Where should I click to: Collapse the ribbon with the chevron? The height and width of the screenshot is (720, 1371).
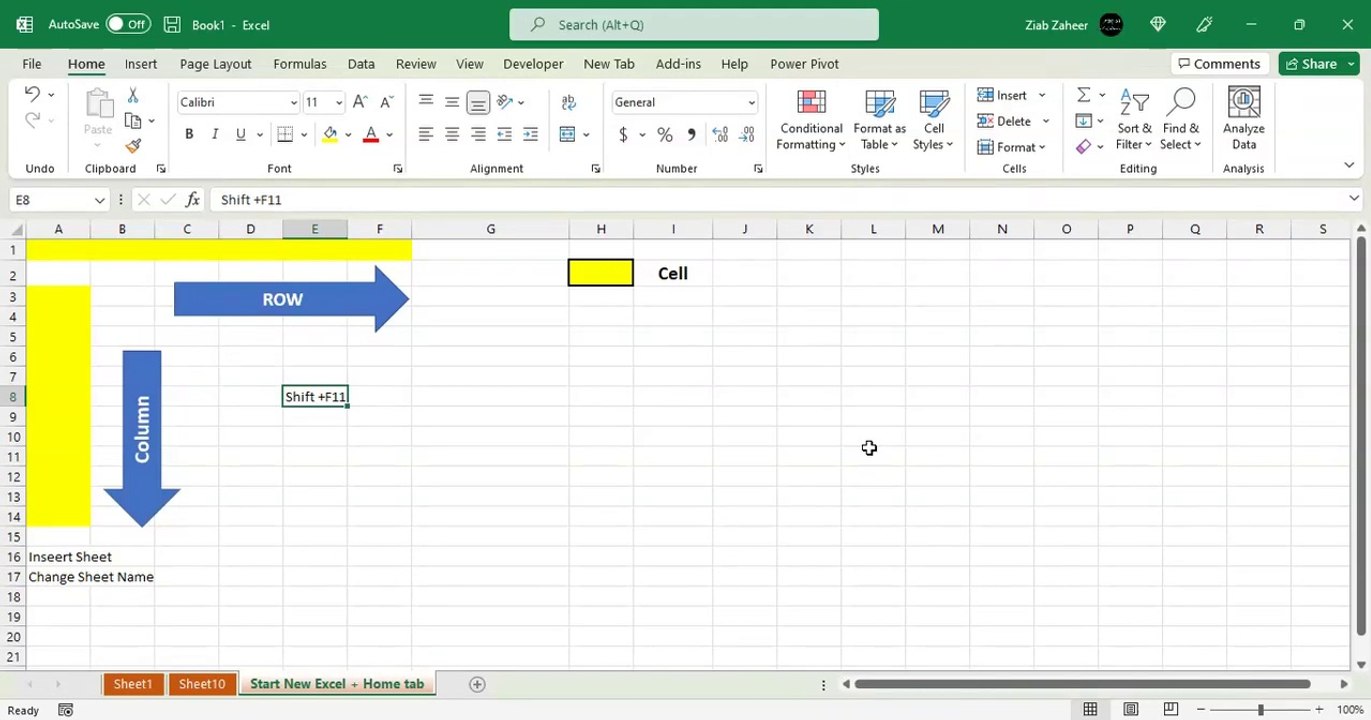click(1349, 166)
